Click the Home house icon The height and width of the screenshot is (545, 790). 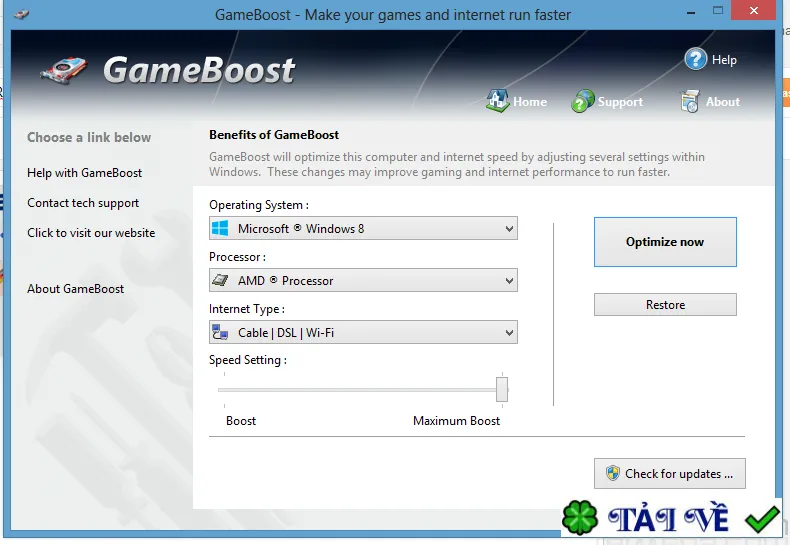coord(498,101)
